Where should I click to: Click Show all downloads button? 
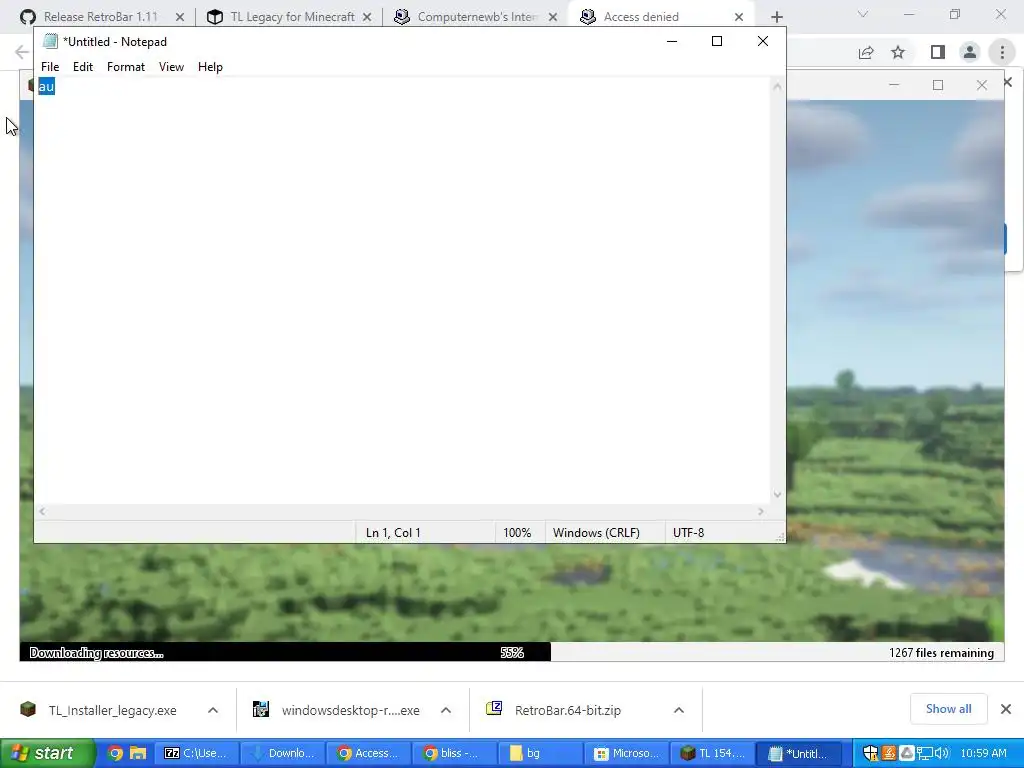[948, 709]
